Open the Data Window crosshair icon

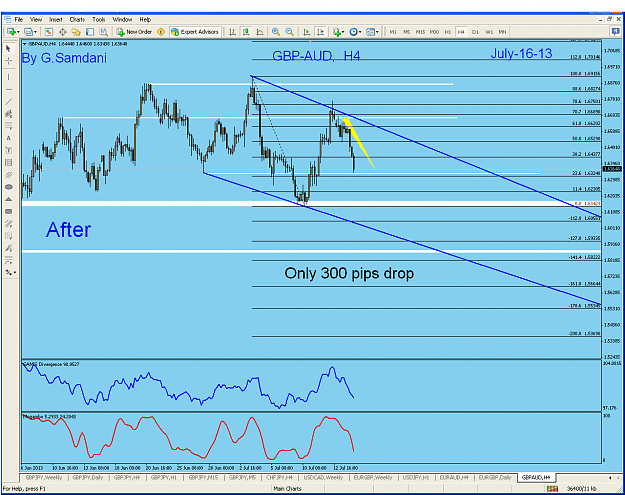63,32
